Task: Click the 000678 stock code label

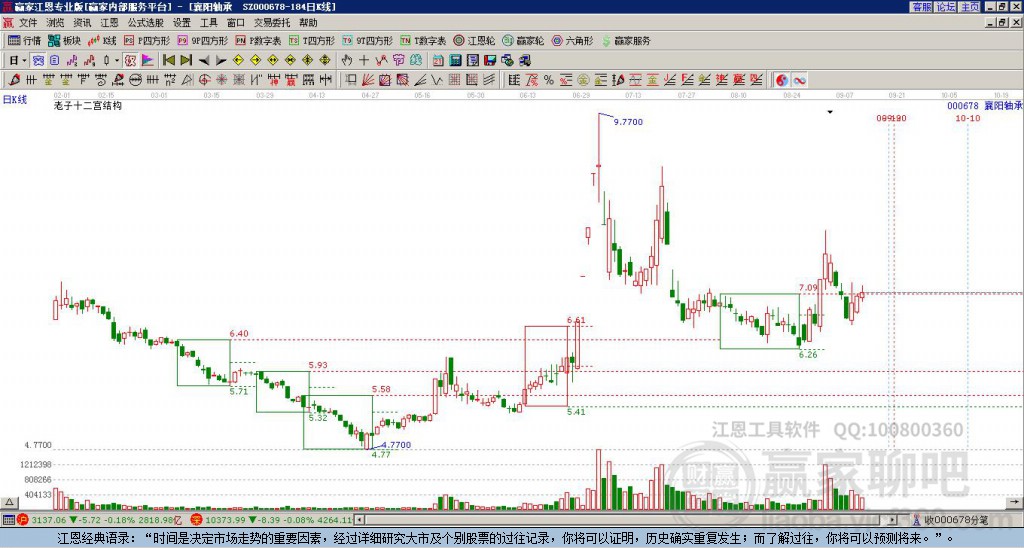Action: pos(963,106)
